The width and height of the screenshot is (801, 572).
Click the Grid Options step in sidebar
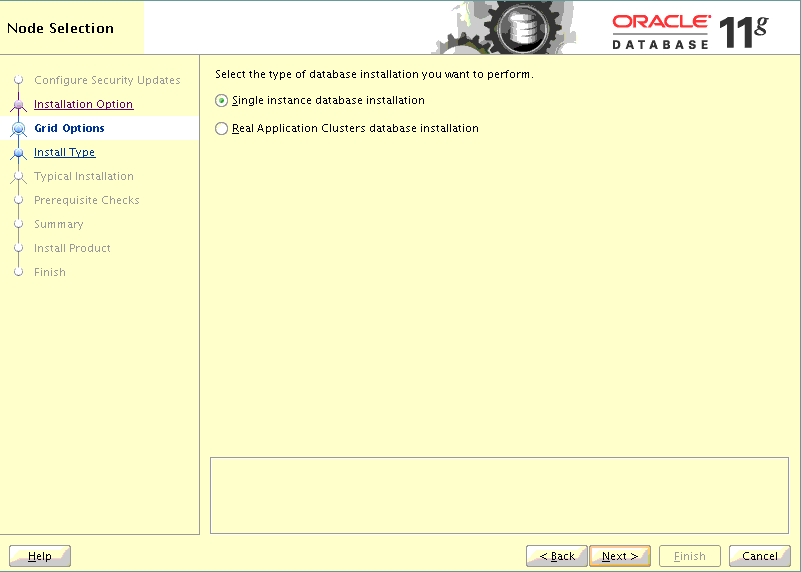[x=69, y=128]
